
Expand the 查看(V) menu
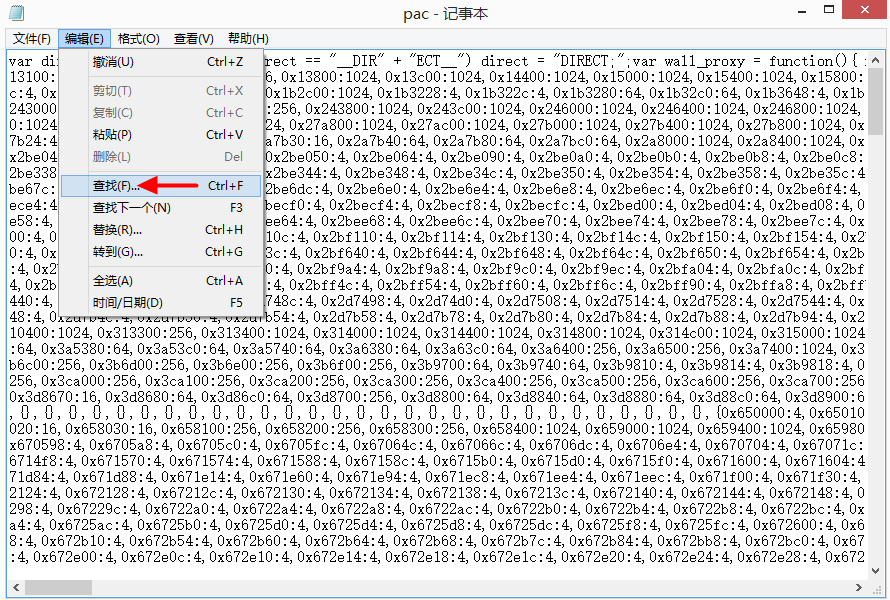point(193,39)
